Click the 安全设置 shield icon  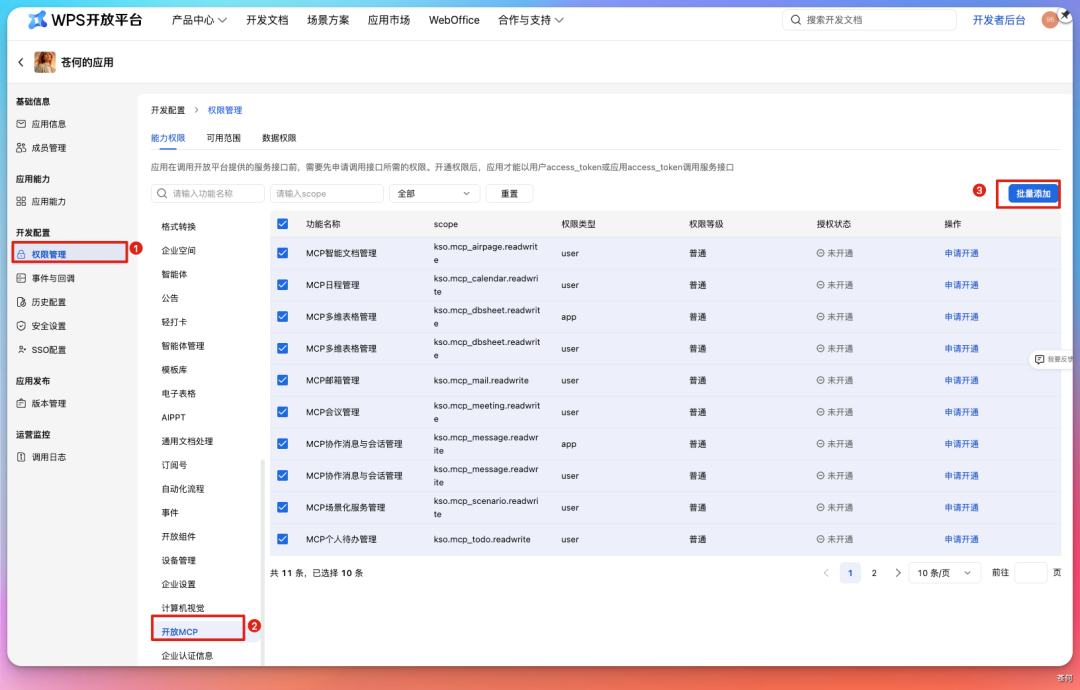(x=21, y=326)
